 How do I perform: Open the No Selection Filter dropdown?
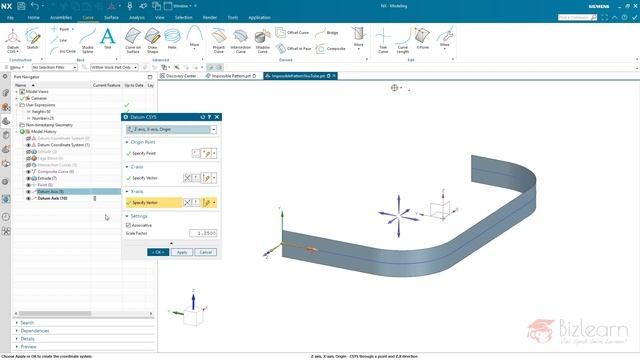tap(55, 67)
